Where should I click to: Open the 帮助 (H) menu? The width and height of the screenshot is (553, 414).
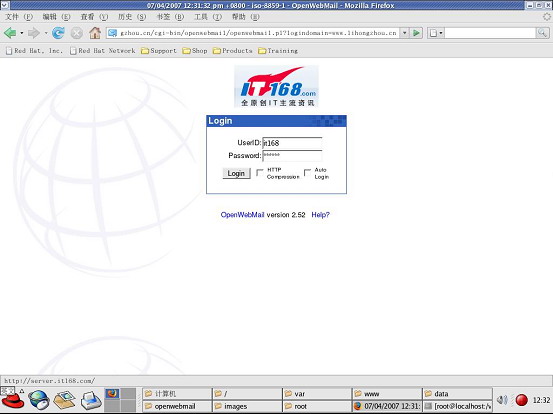[x=245, y=17]
